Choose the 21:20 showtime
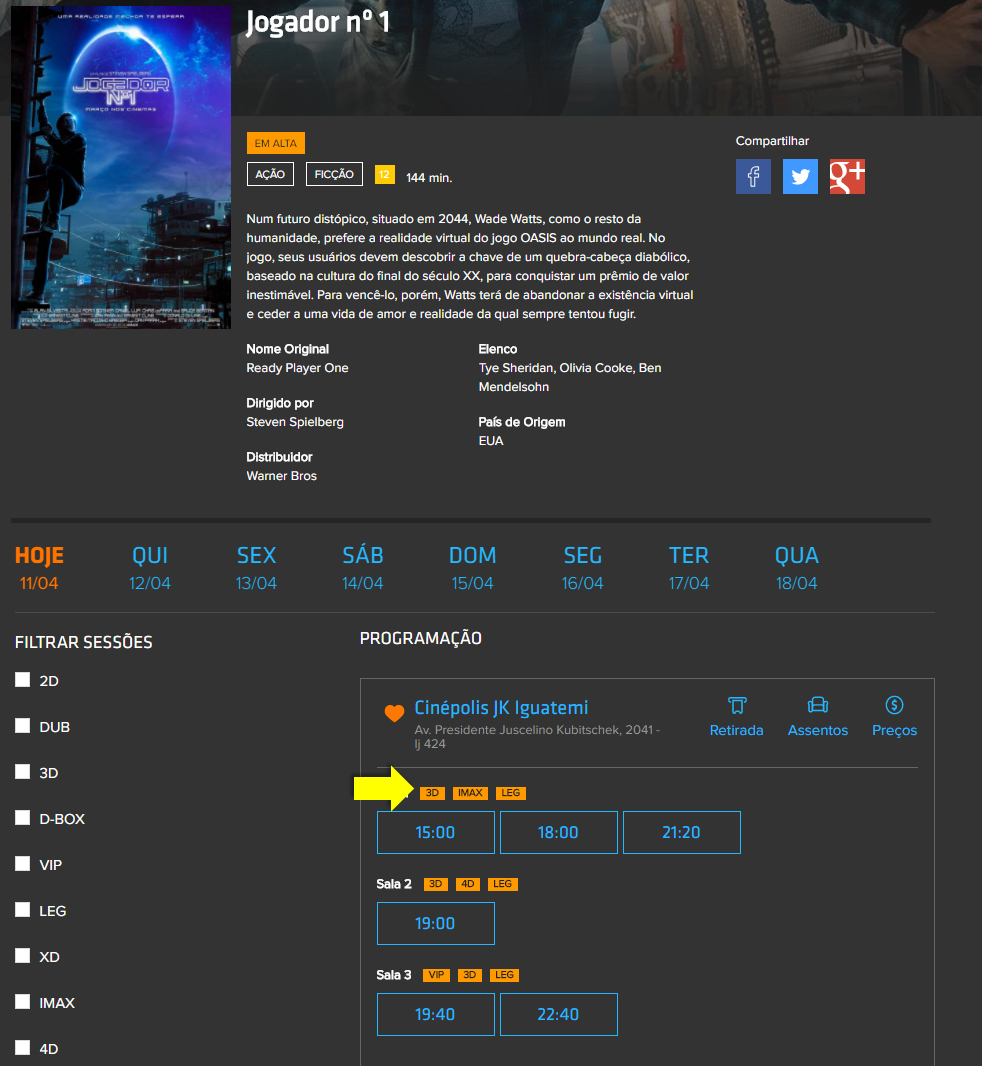This screenshot has height=1066, width=982. pos(682,832)
